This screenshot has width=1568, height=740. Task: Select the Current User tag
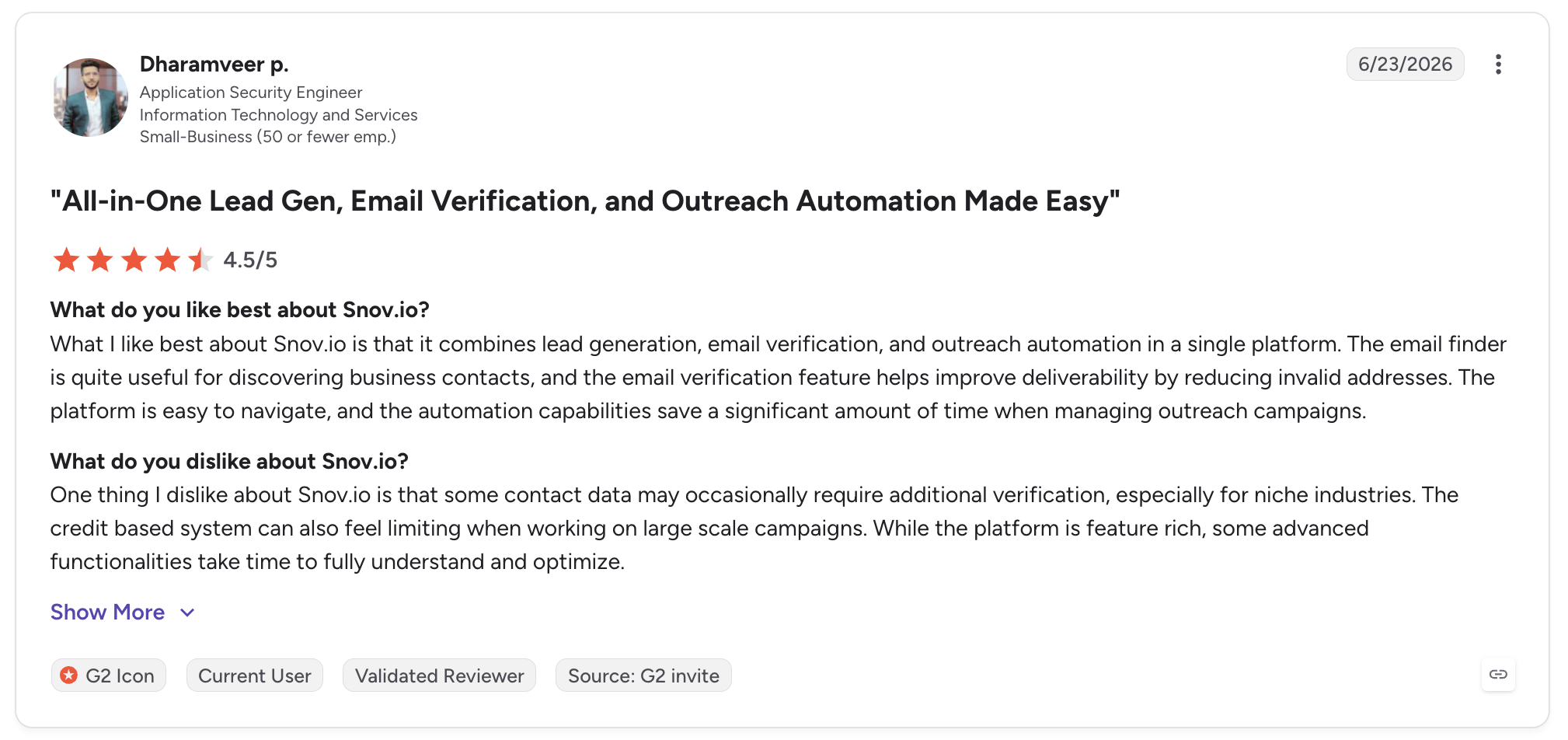pos(255,675)
